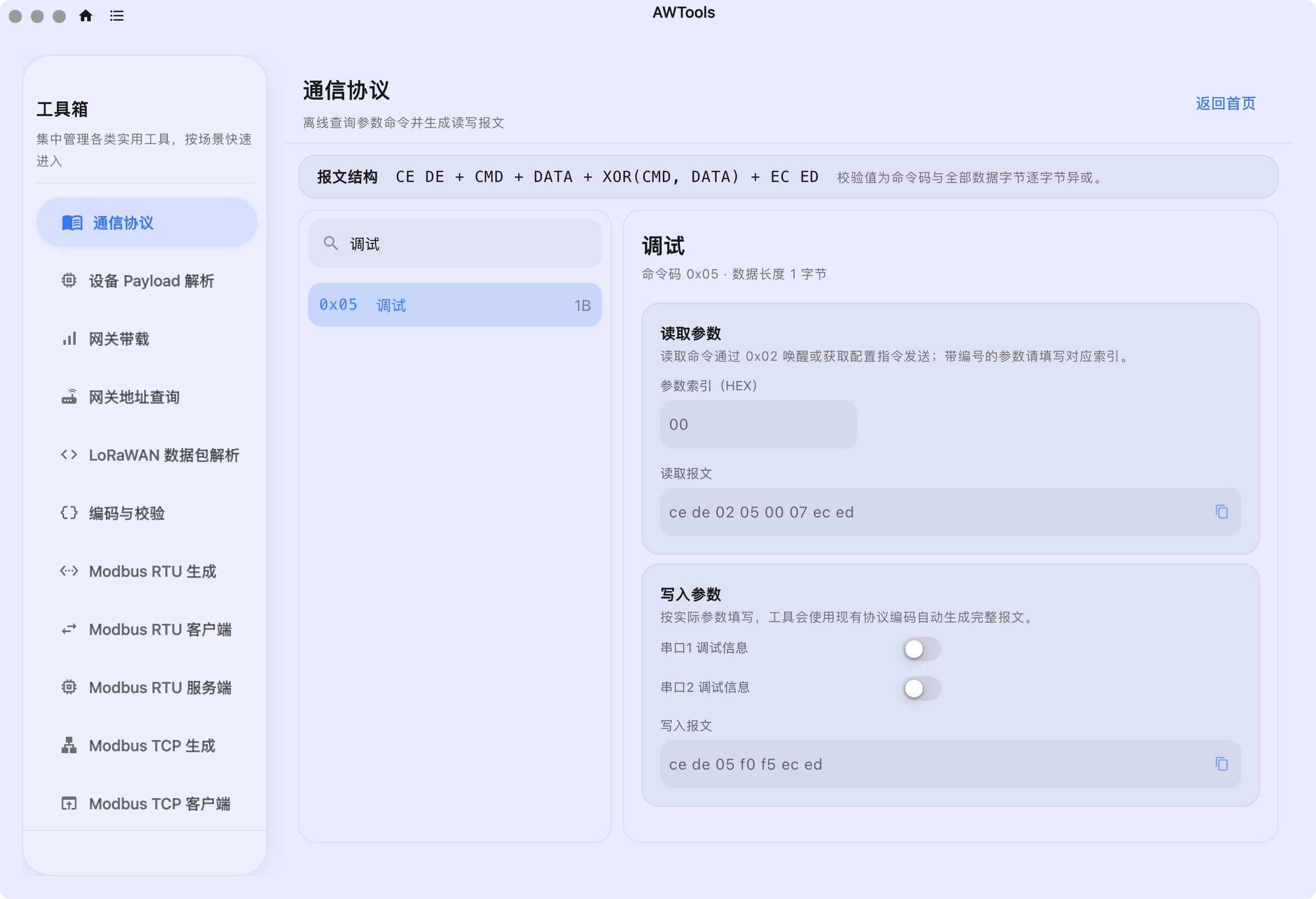Screen dimensions: 1316x899
Task: Click the 编码与校验 braces icon
Action: click(69, 513)
